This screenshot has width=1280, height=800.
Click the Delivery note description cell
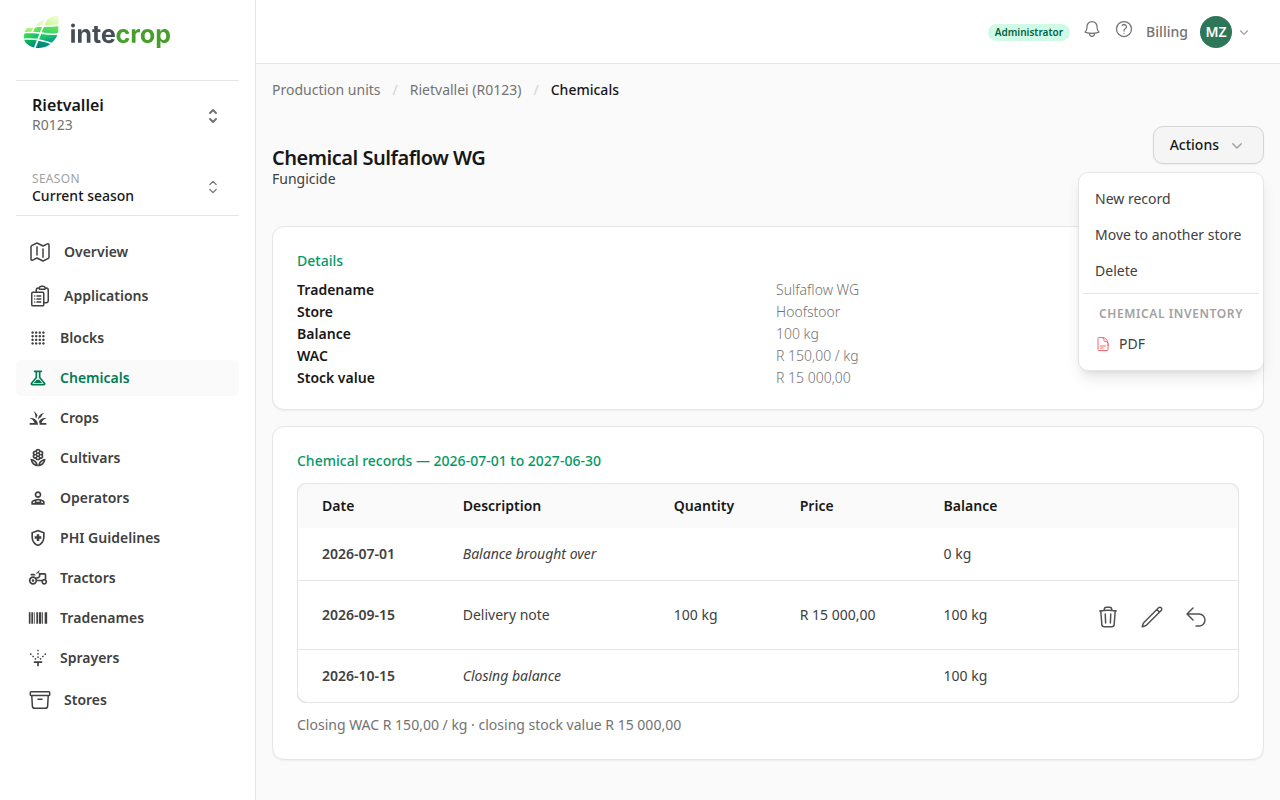coord(506,615)
